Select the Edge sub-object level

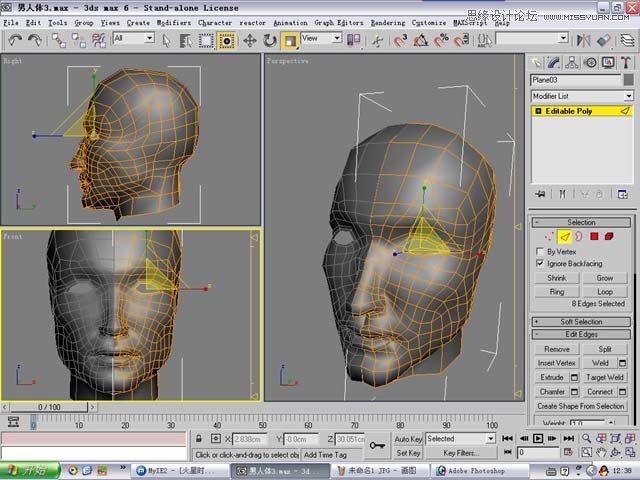564,236
